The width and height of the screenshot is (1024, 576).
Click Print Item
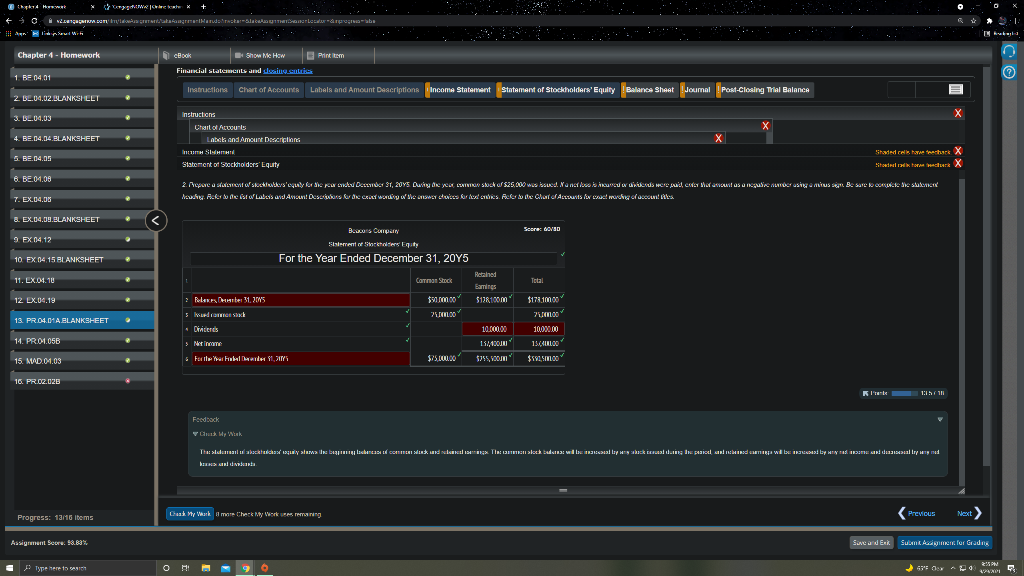325,56
